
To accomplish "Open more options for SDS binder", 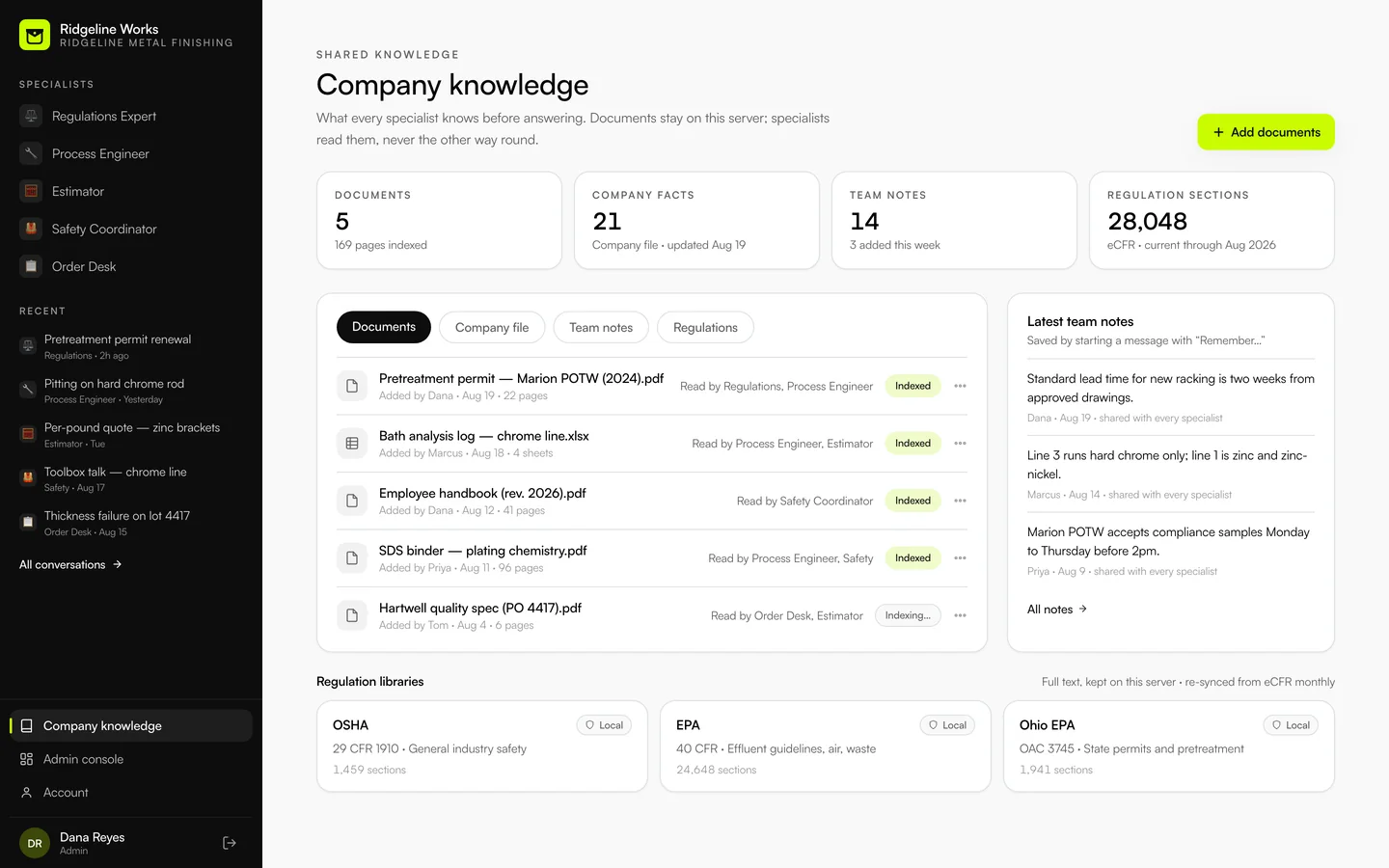I will click(x=960, y=558).
